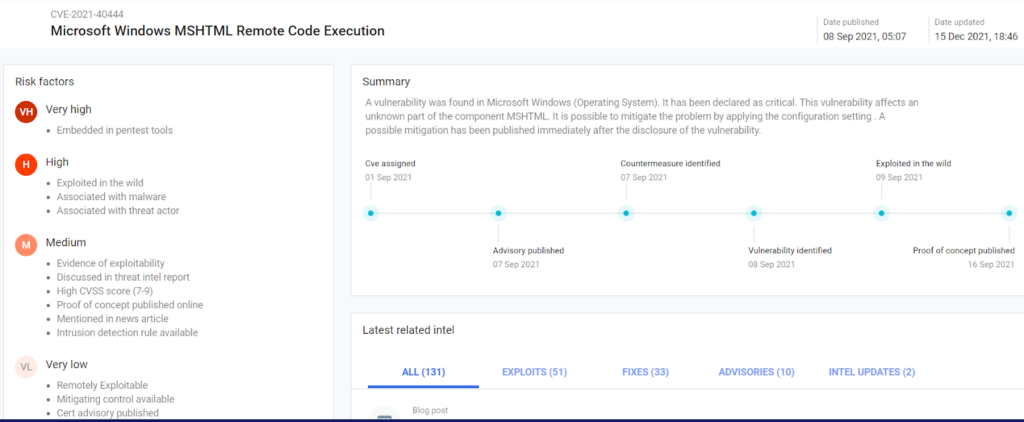Click the Proof of concept published label
The height and width of the screenshot is (422, 1024).
pos(963,250)
